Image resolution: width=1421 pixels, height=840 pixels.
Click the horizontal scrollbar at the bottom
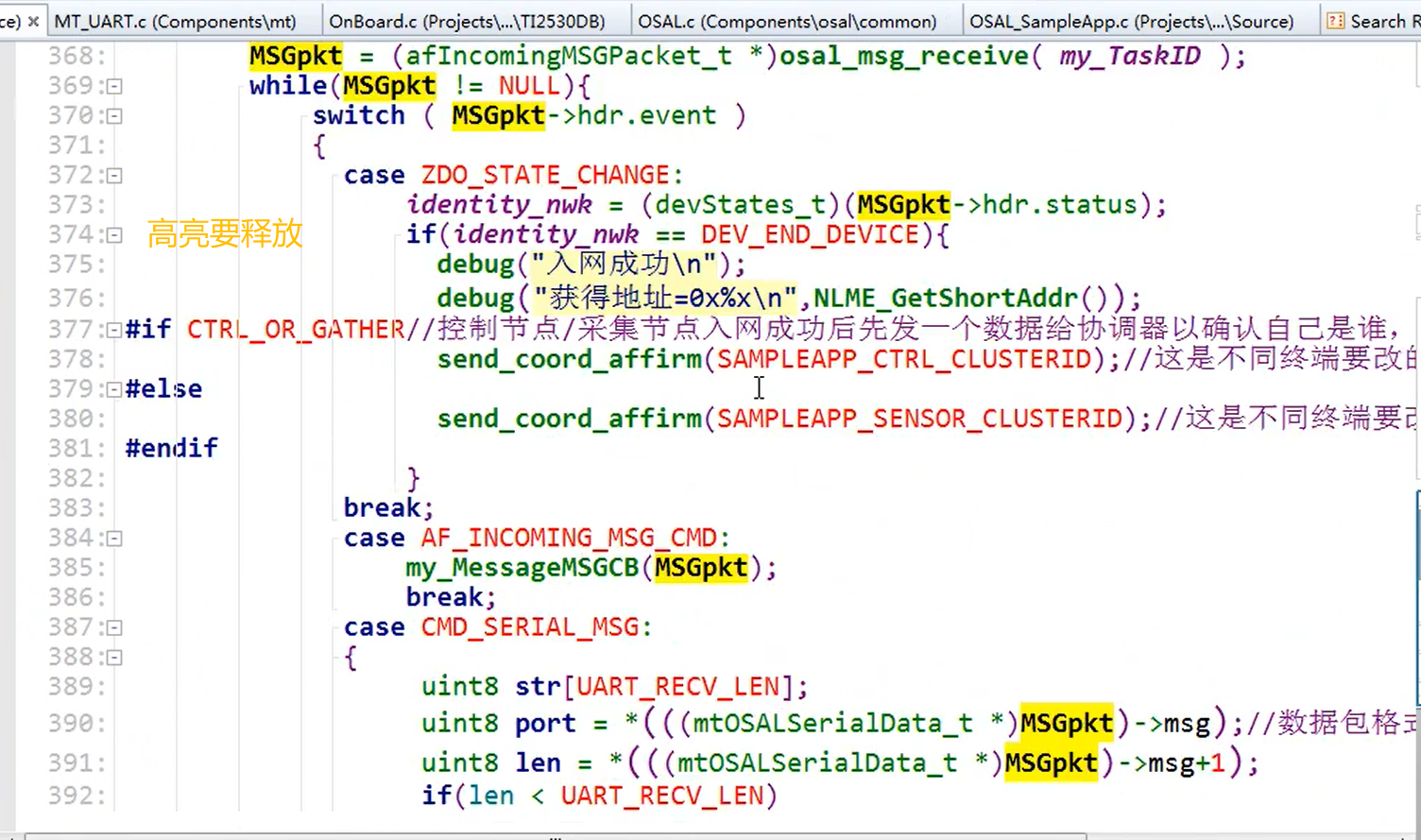pos(557,836)
